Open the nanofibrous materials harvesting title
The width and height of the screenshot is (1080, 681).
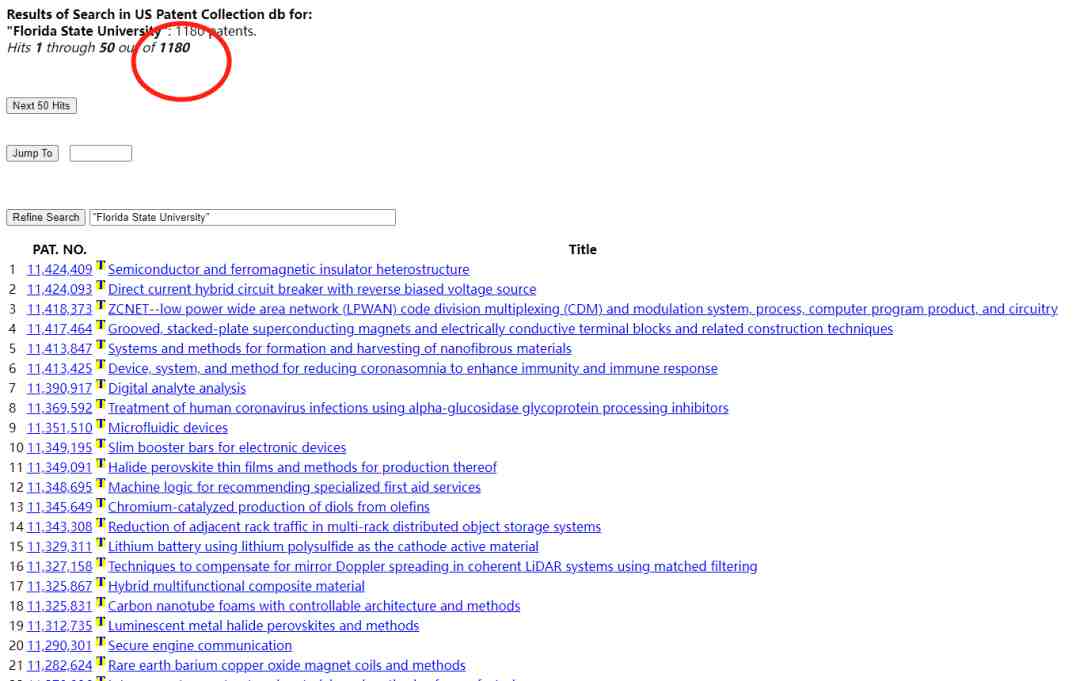coord(340,349)
